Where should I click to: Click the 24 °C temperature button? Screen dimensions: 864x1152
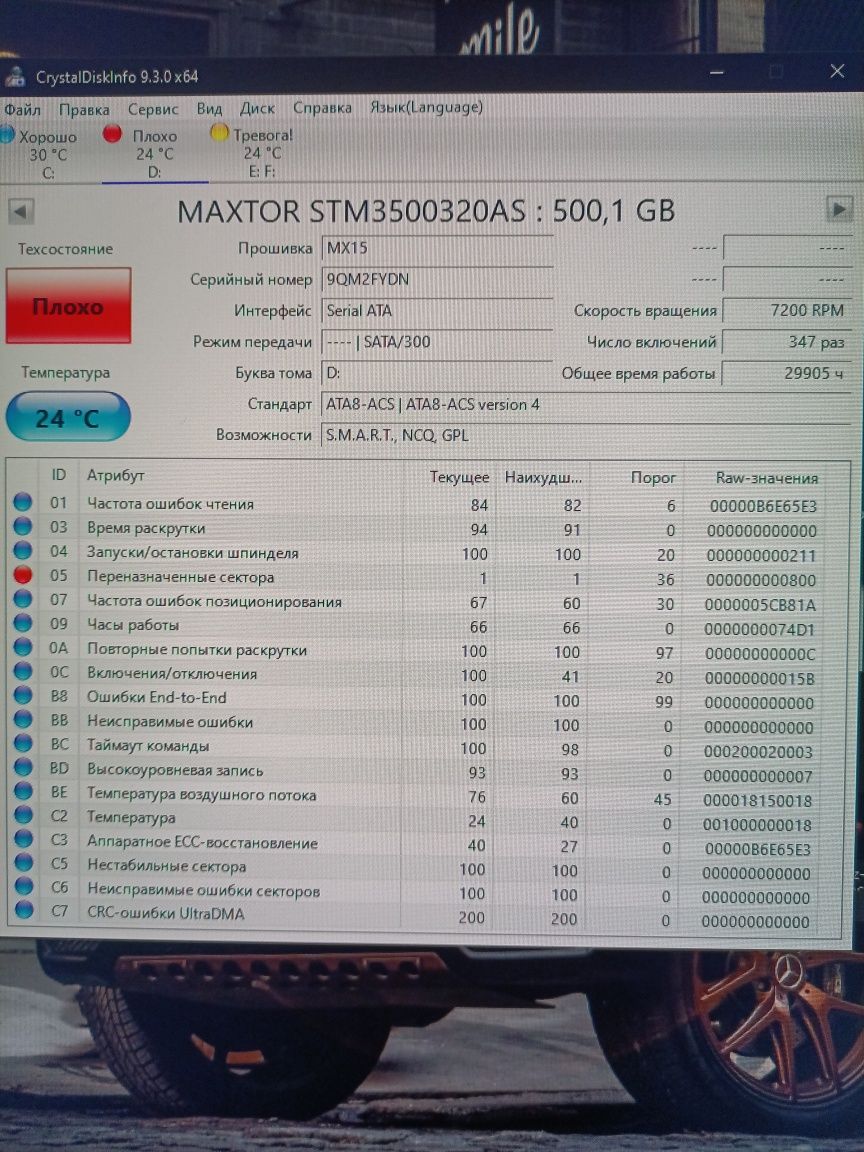(x=68, y=417)
